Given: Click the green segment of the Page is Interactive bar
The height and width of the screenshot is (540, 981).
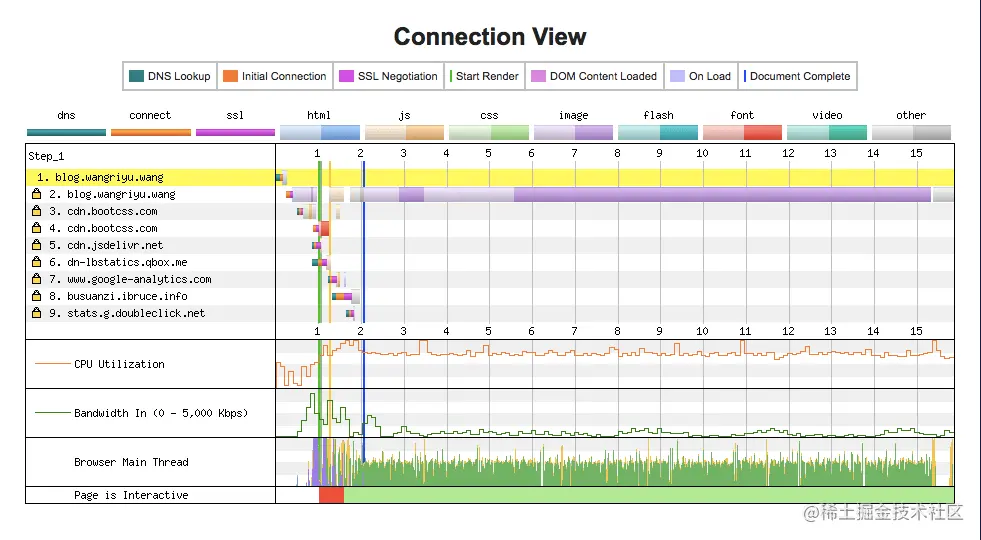Looking at the screenshot, I should click(649, 495).
